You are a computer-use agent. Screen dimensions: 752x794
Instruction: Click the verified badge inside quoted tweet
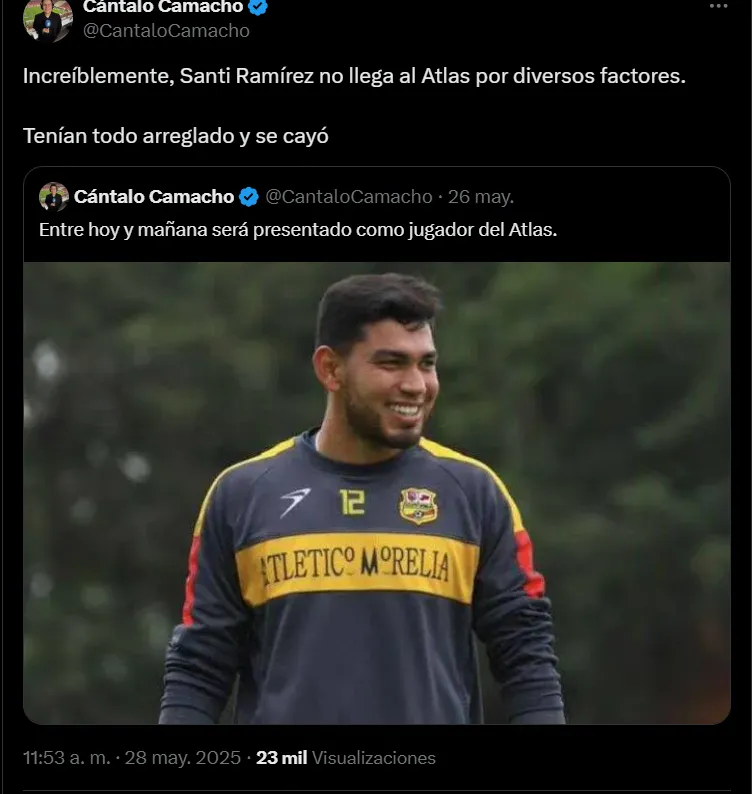point(248,196)
